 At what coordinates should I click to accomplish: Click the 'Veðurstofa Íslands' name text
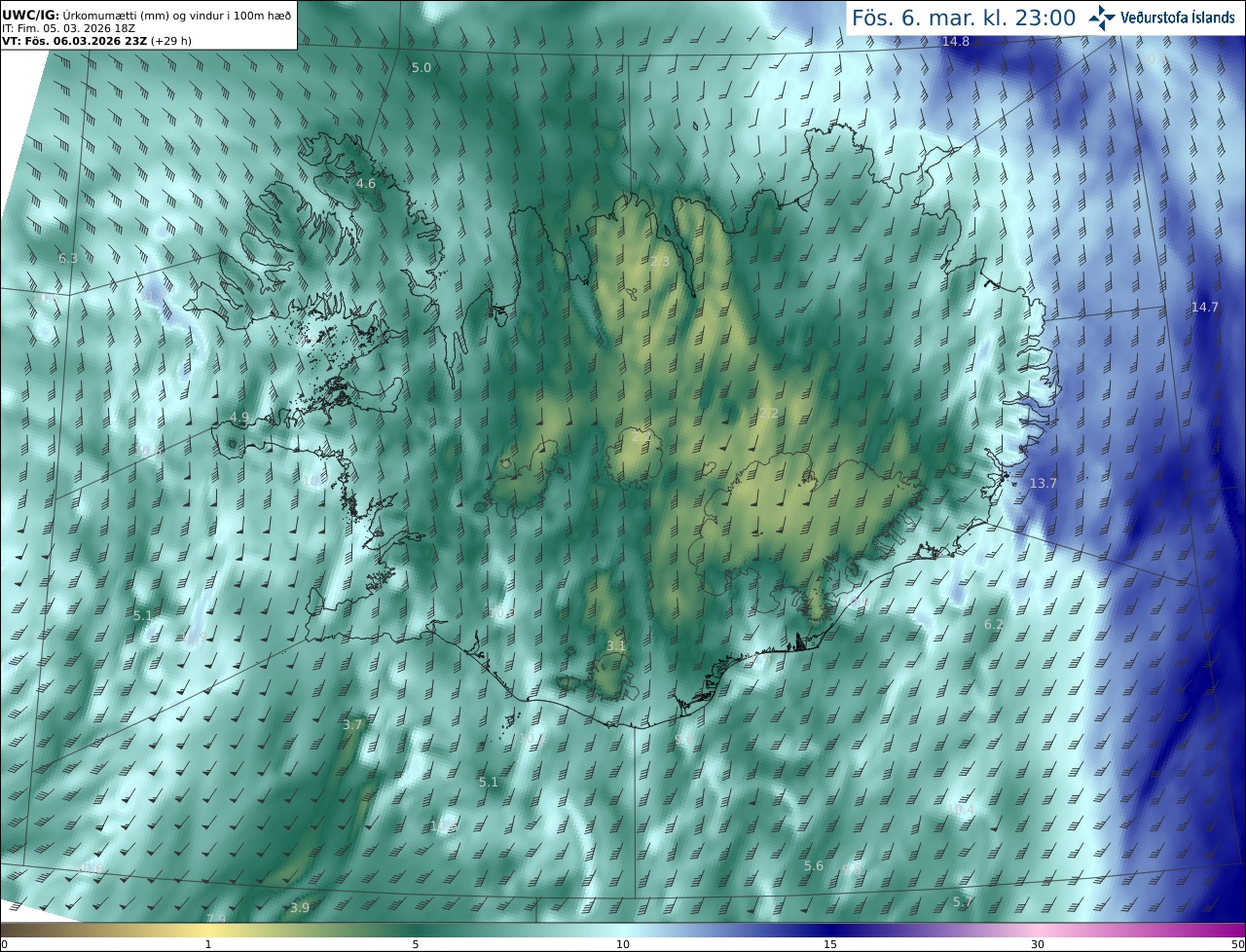(x=1178, y=18)
